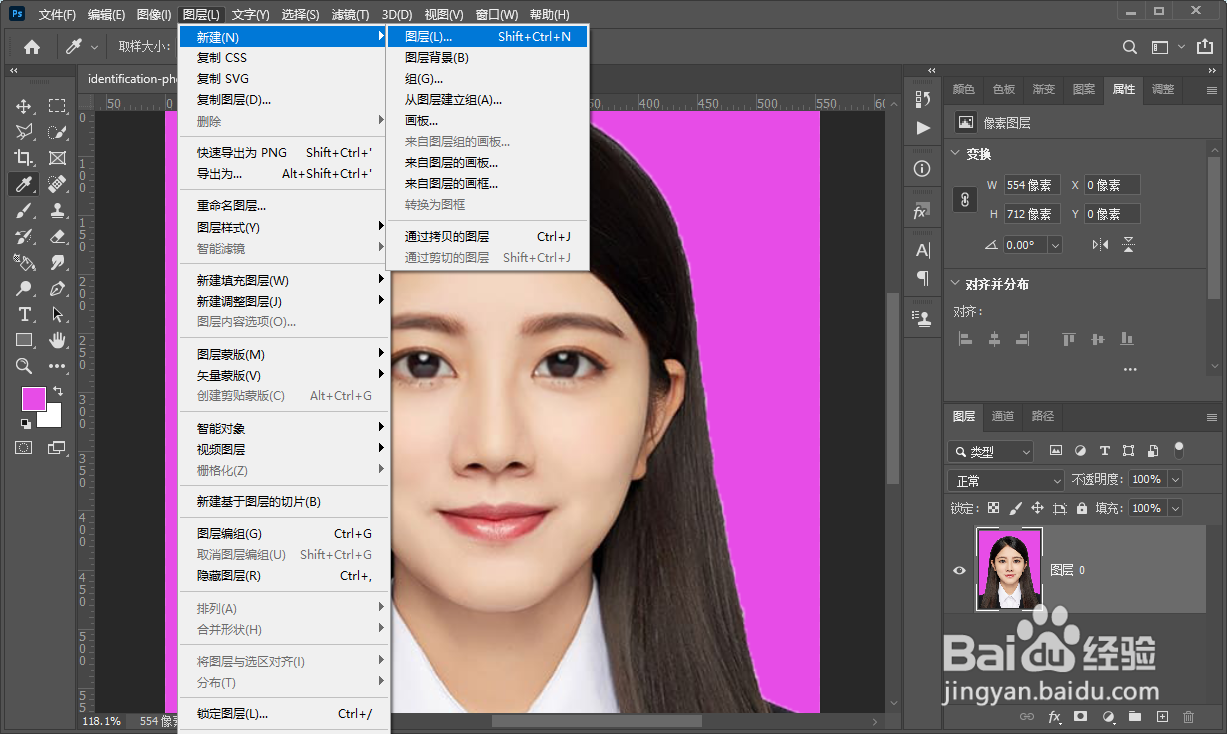Toggle lock transparent pixels checkerboard
This screenshot has width=1227, height=734.
(x=993, y=508)
